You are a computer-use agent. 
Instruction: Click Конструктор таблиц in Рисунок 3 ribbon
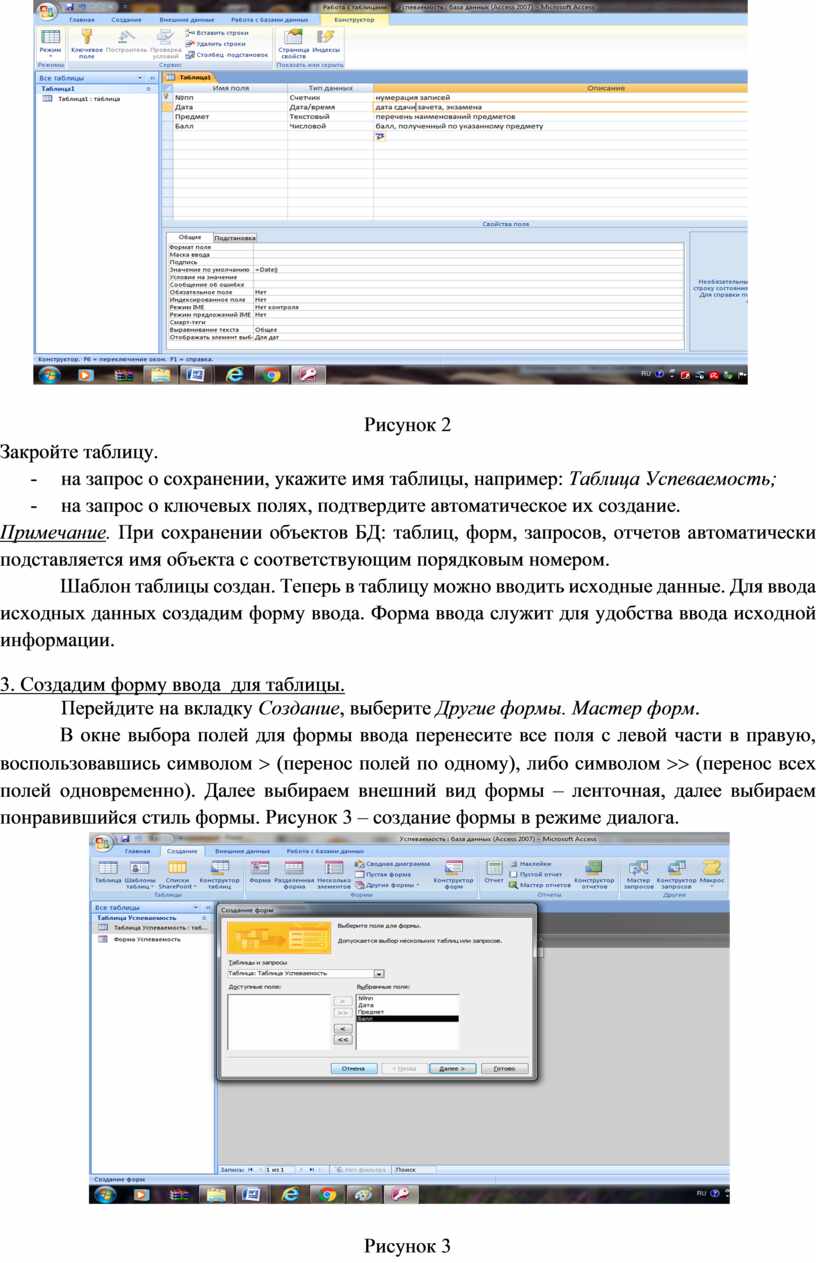219,875
